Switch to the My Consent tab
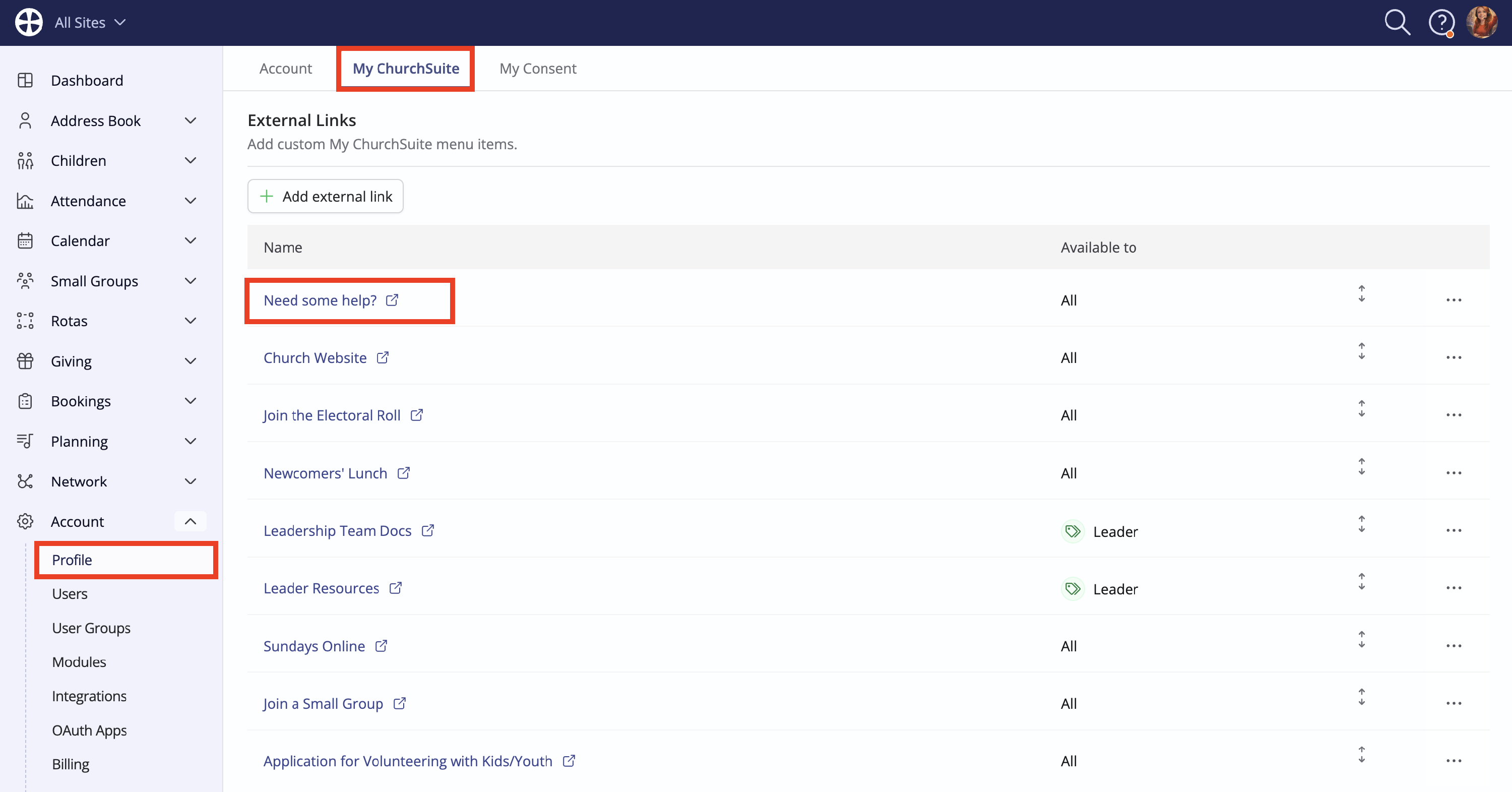The width and height of the screenshot is (1512, 792). 538,69
